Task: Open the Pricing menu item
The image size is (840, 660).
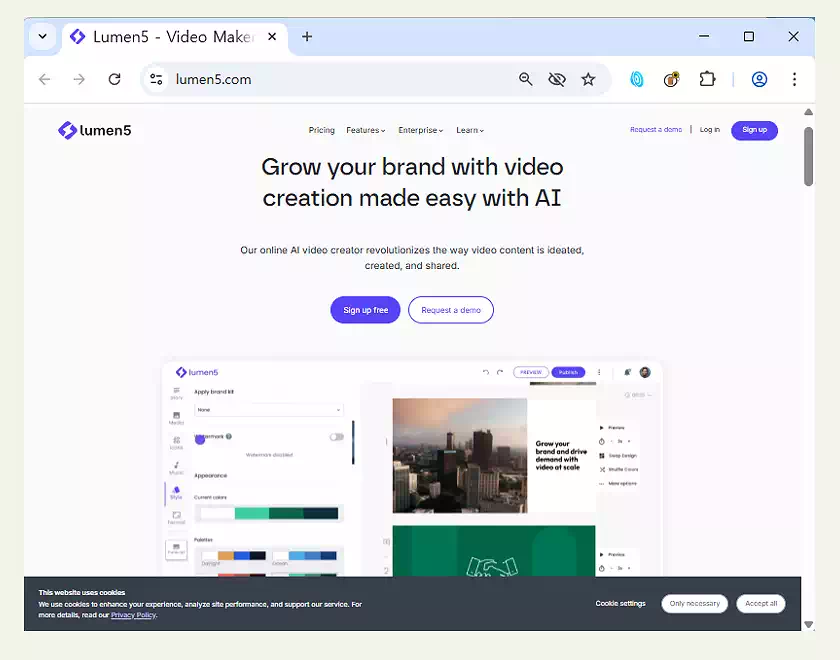Action: (x=322, y=130)
